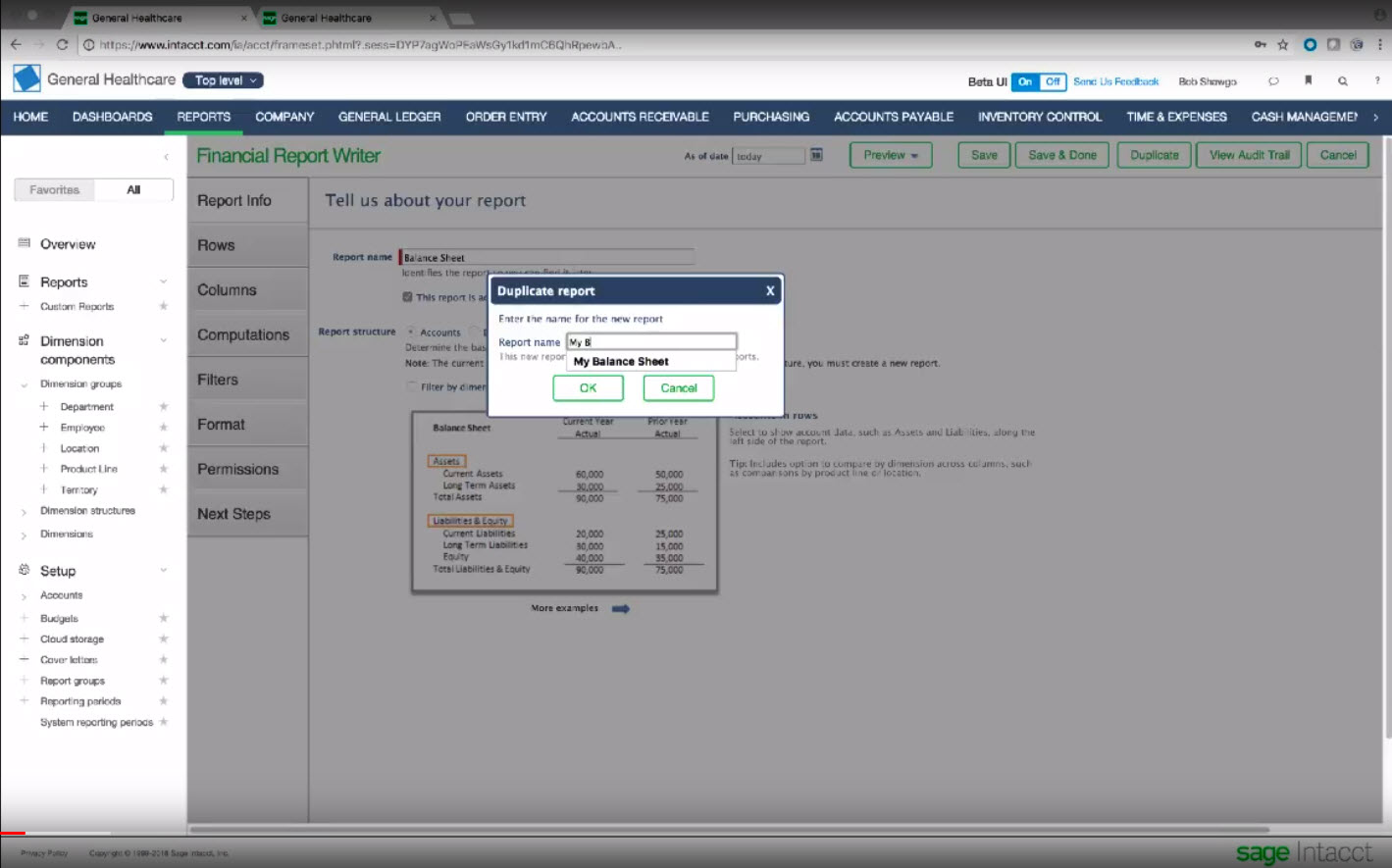The height and width of the screenshot is (868, 1392).
Task: Turn the Beta UI toggle Off
Action: 1052,82
